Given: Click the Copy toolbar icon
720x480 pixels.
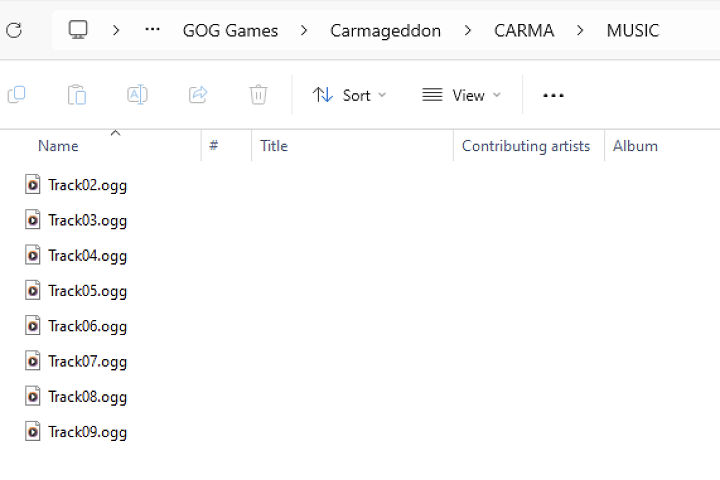Looking at the screenshot, I should pyautogui.click(x=17, y=95).
